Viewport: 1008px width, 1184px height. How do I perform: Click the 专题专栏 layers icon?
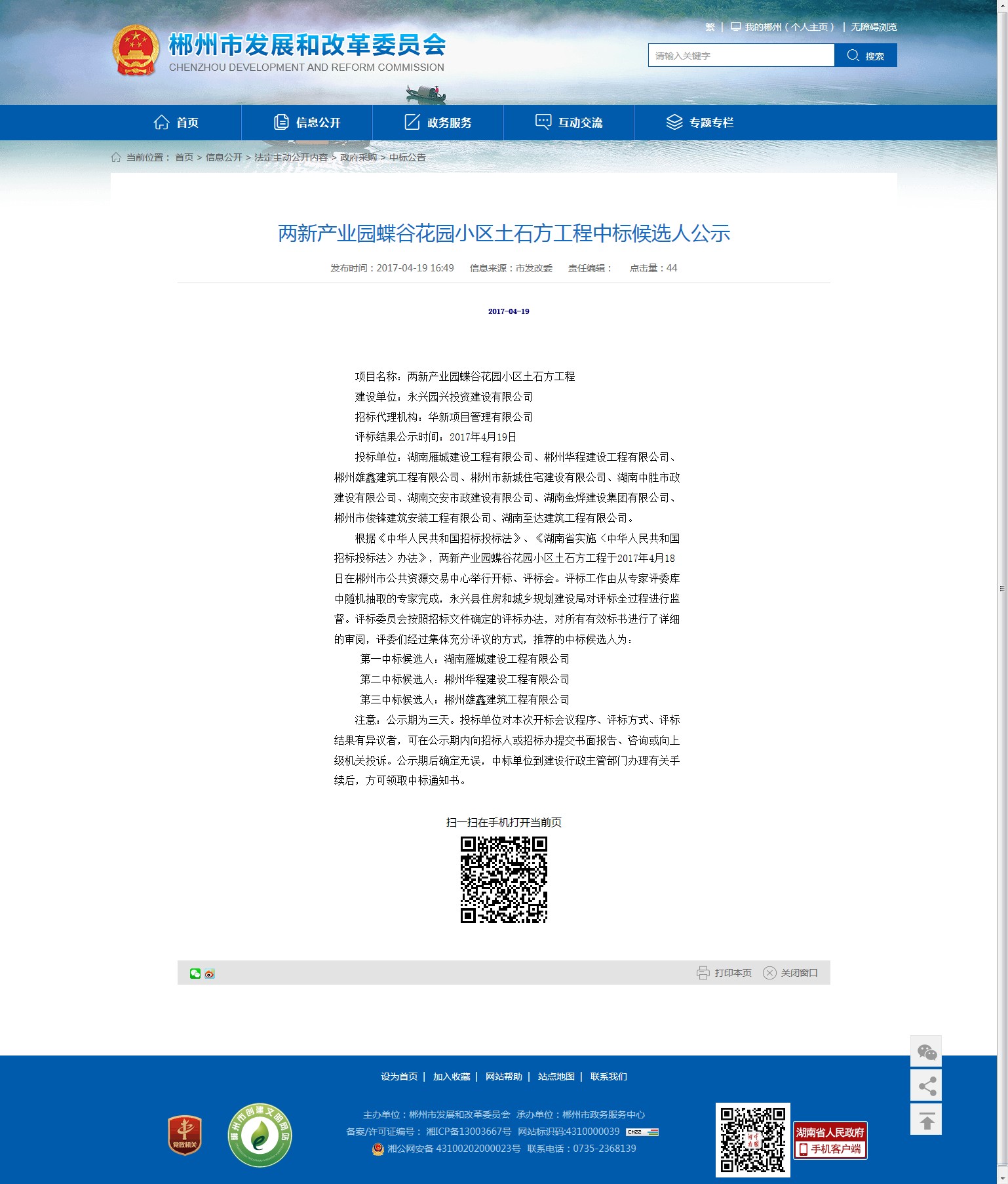click(674, 122)
